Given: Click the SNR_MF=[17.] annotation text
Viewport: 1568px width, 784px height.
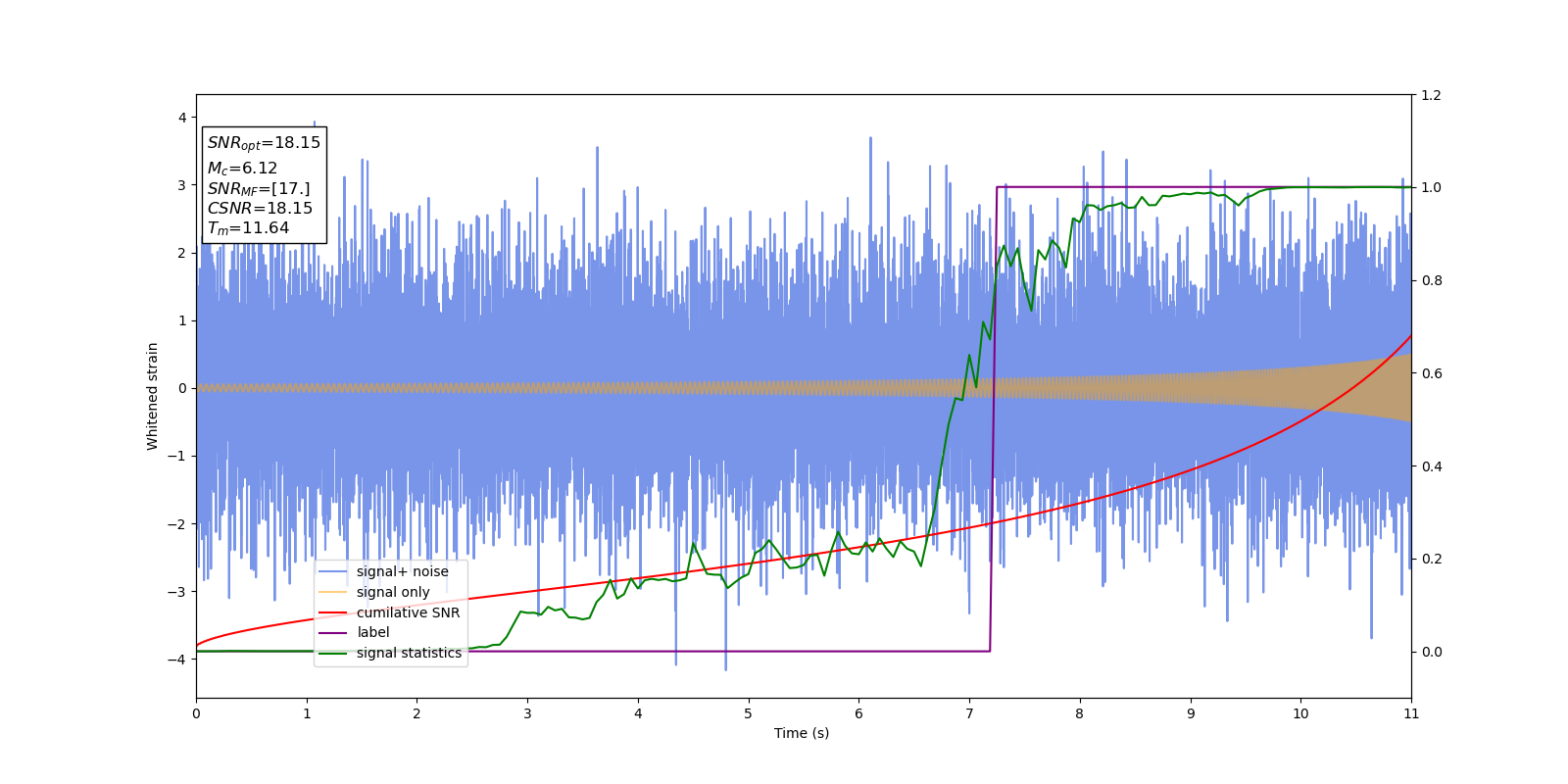Looking at the screenshot, I should click(259, 188).
